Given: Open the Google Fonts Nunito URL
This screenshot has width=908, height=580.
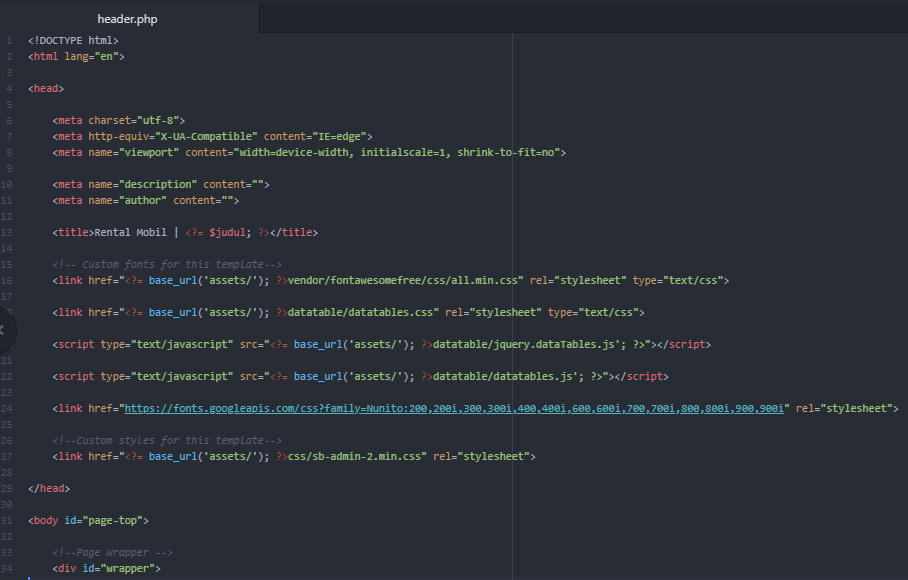Looking at the screenshot, I should (x=454, y=408).
